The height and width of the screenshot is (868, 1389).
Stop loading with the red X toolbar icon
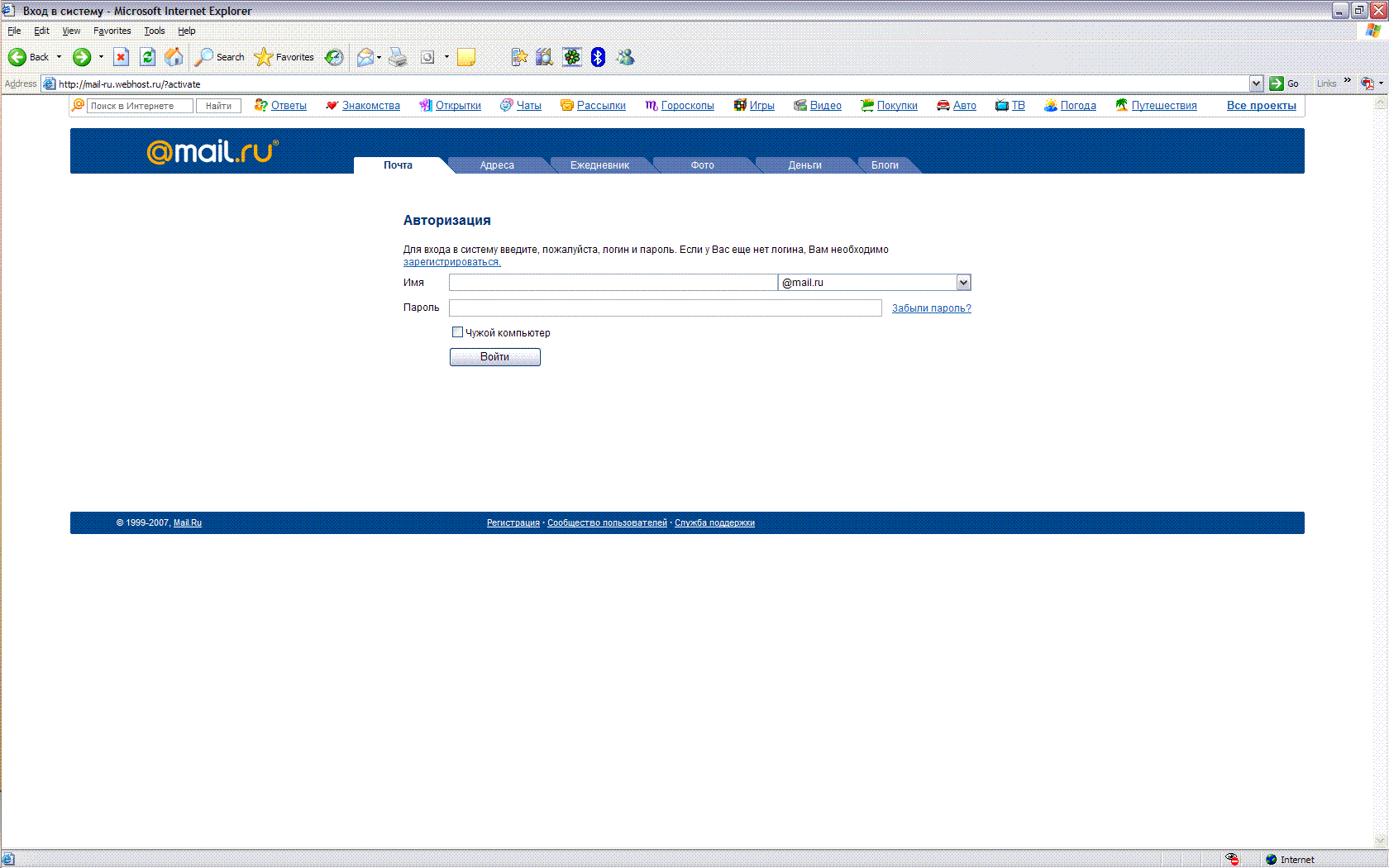coord(121,57)
